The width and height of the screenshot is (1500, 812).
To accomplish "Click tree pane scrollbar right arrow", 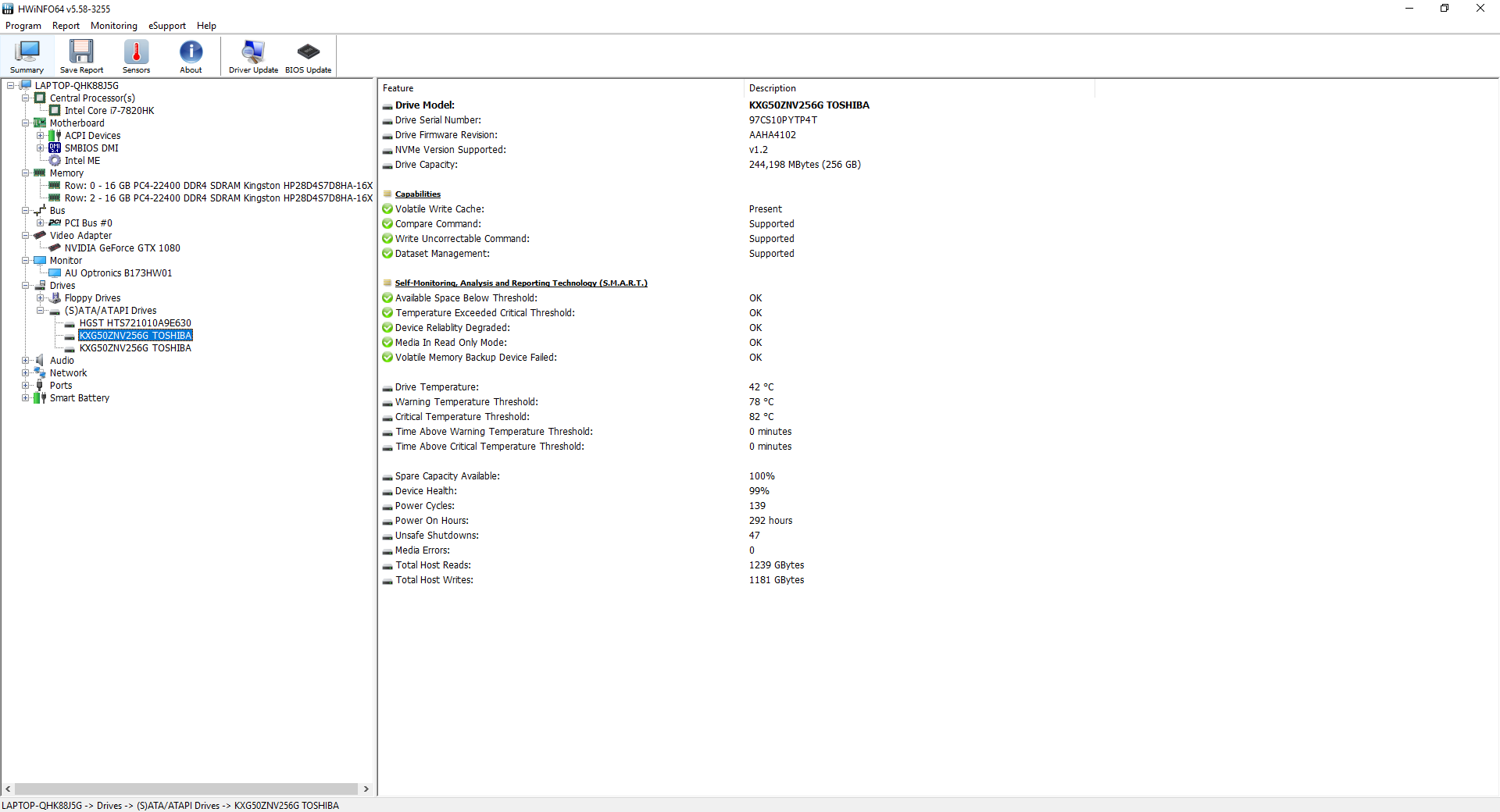I will click(366, 789).
